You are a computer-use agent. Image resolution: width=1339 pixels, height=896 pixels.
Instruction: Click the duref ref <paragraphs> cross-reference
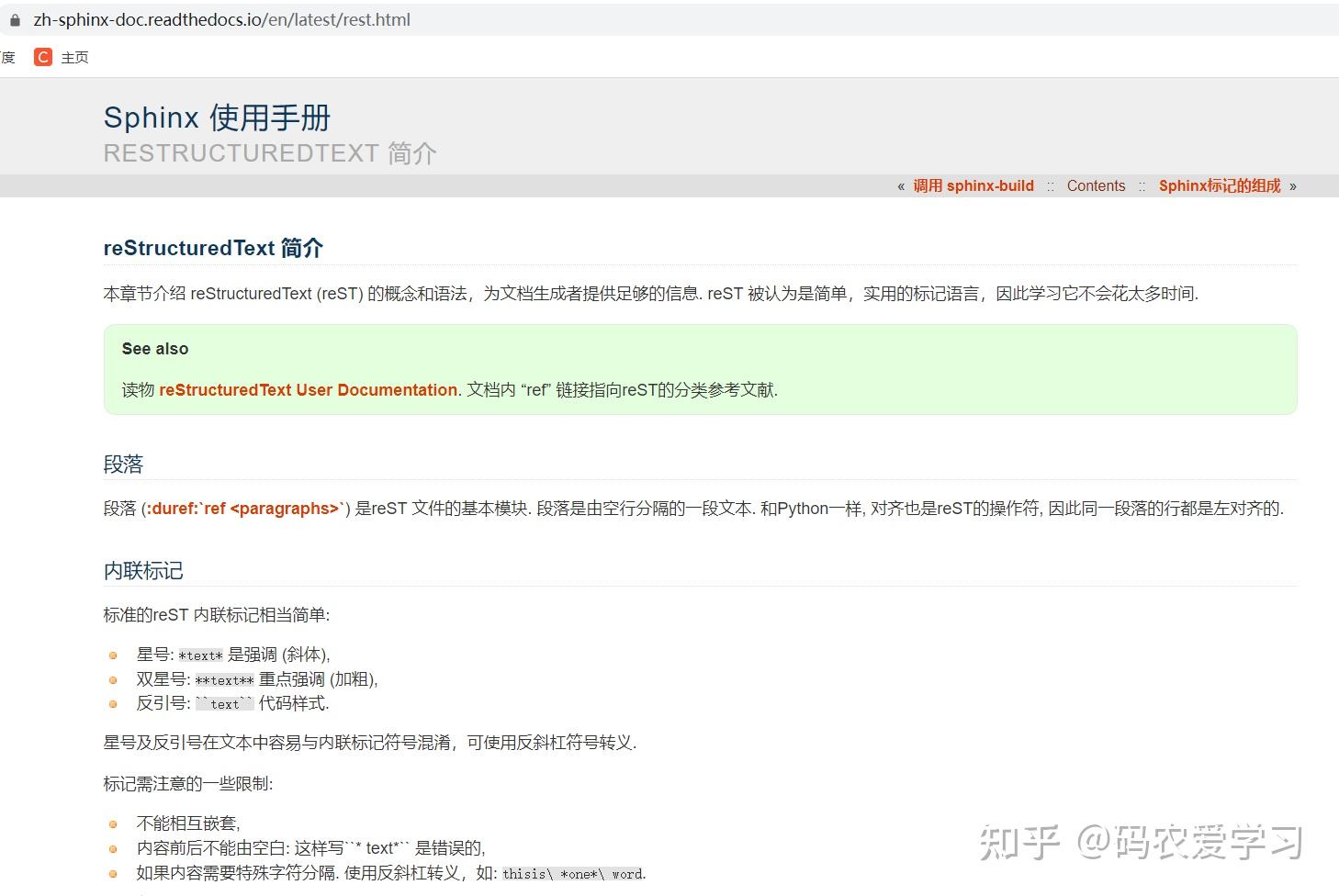click(x=243, y=508)
